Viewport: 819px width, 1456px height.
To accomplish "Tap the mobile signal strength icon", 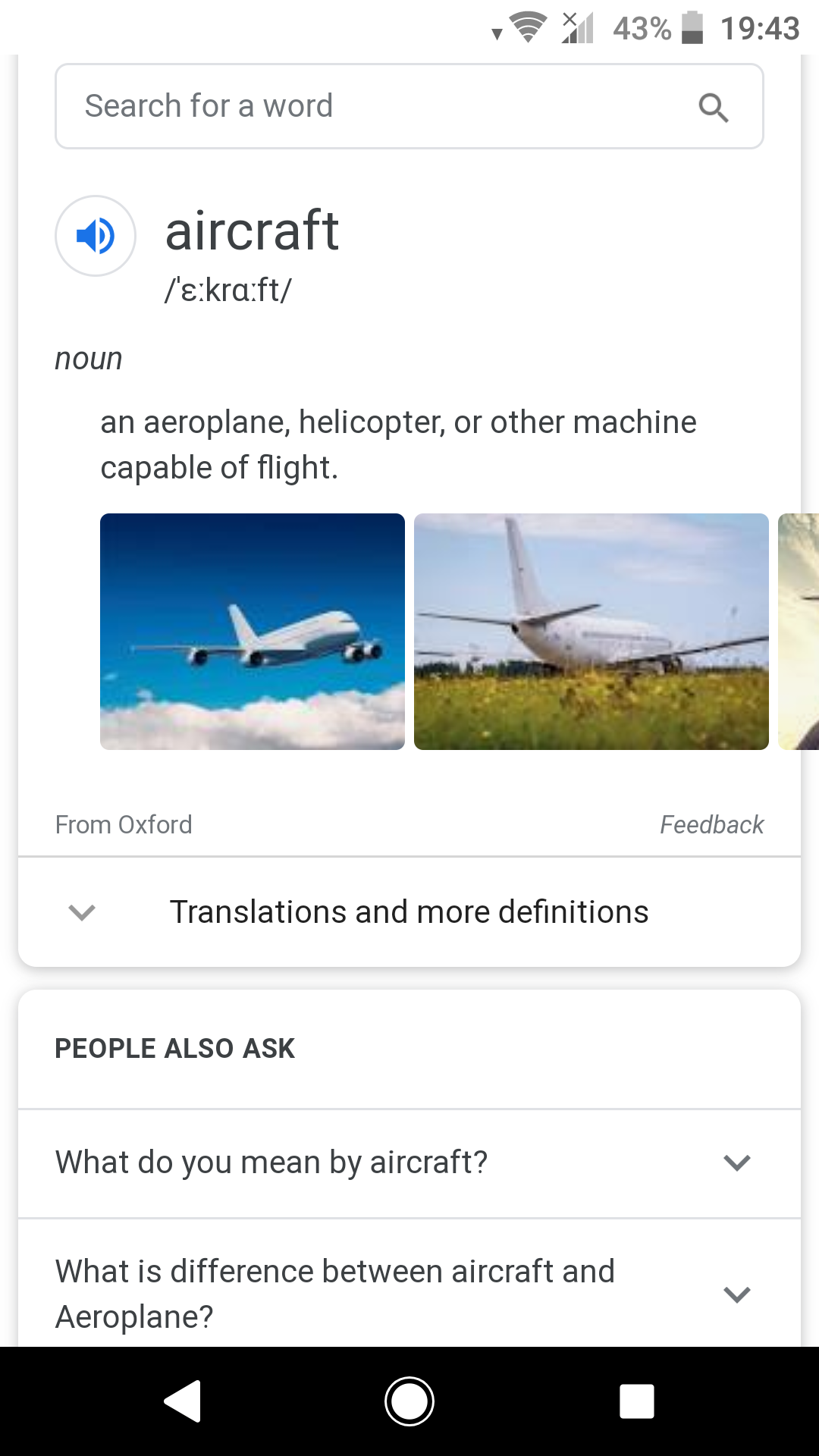I will point(578,28).
